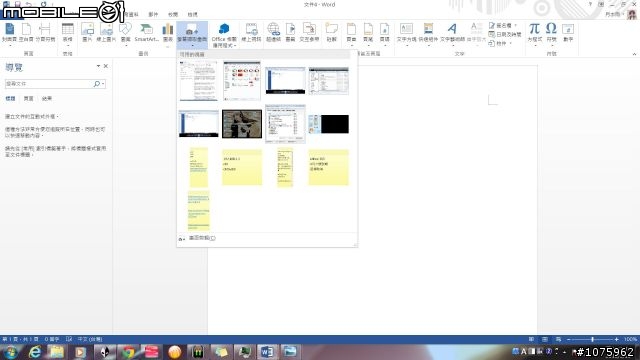
Task: Insert a Cover Page from the ribbon
Action: 9,33
